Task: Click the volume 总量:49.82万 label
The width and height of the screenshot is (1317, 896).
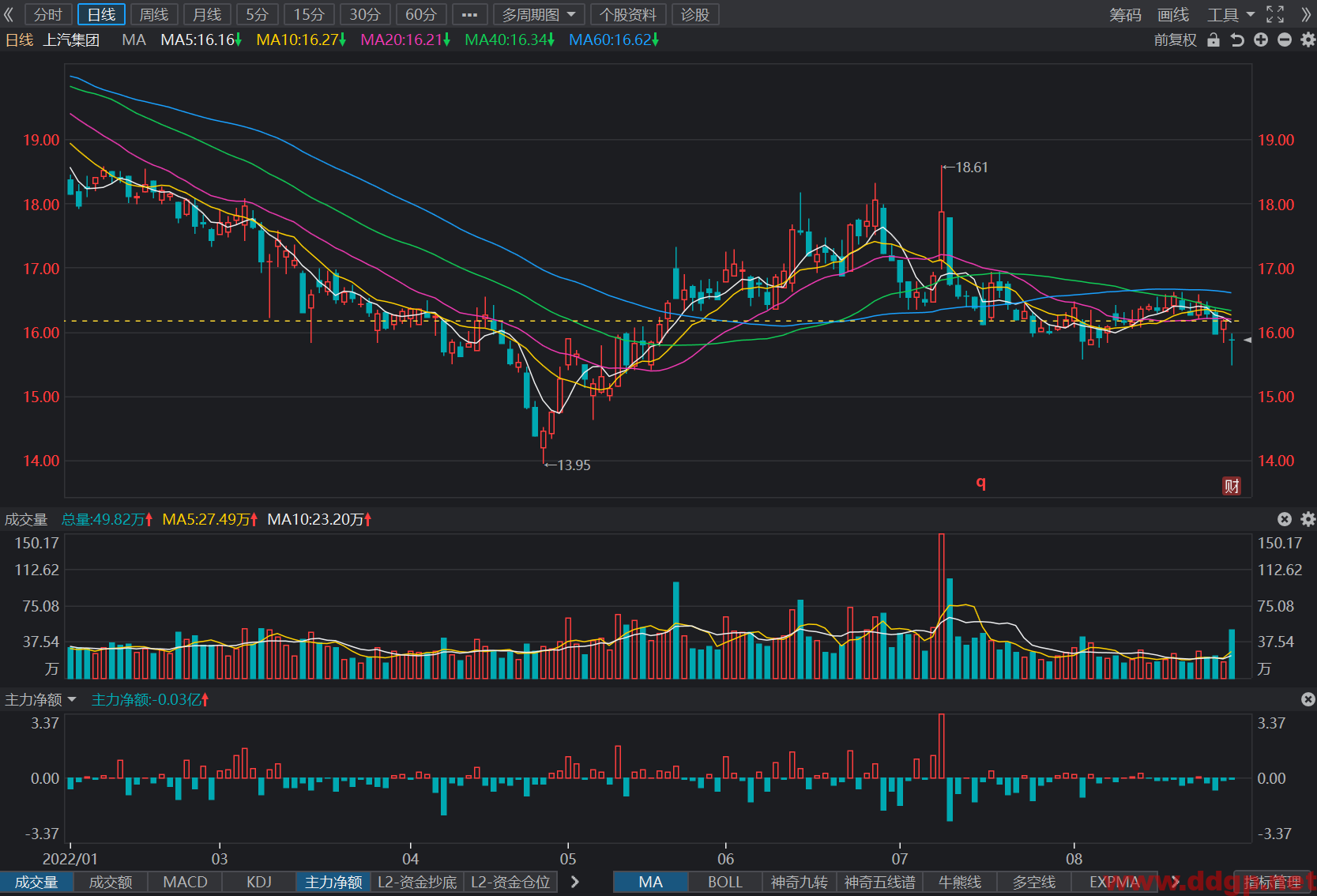Action: (x=107, y=519)
